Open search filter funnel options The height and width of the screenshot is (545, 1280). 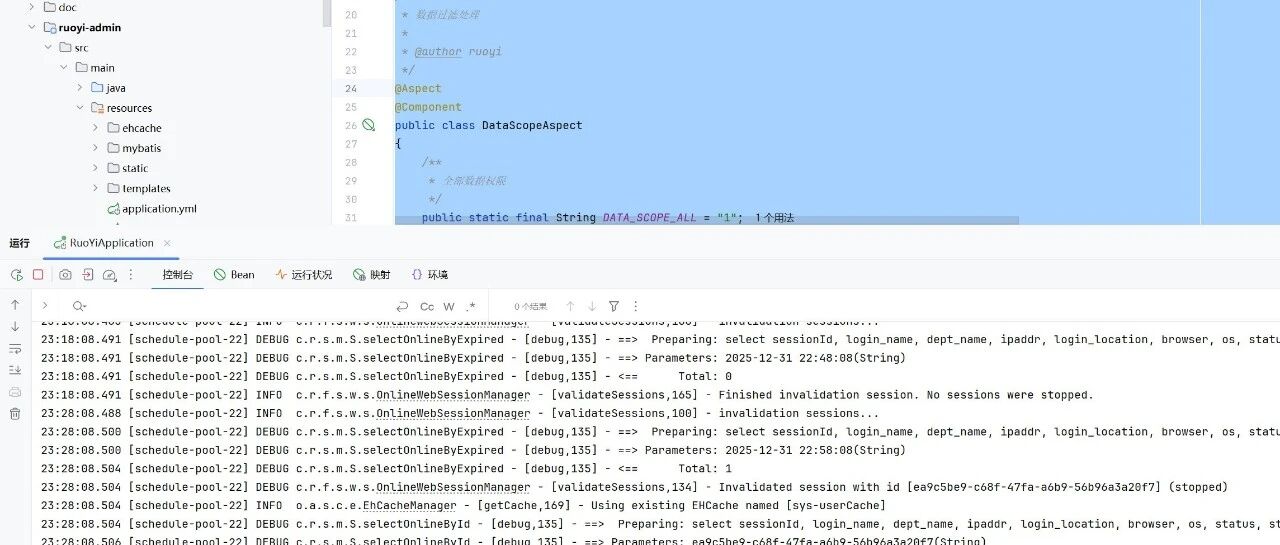614,306
